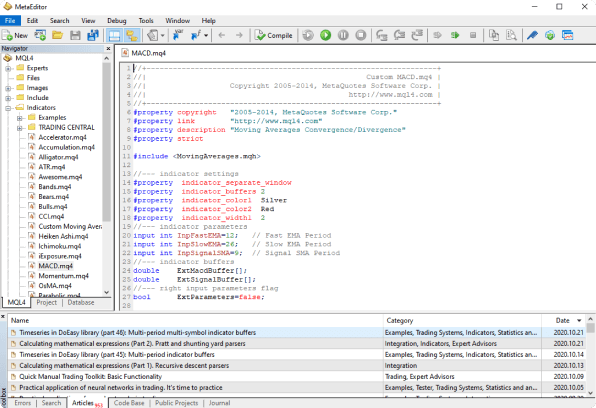
Task: Expand the Experts folder in Navigator
Action: [x=8, y=68]
